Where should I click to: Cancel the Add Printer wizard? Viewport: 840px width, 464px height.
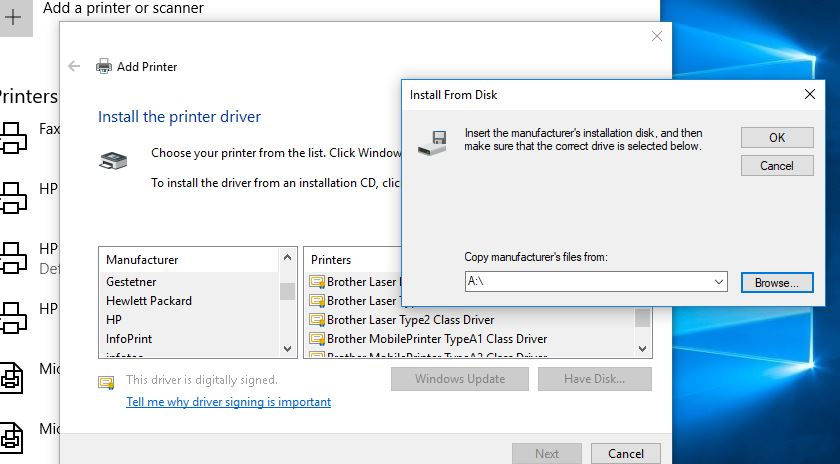pos(626,453)
